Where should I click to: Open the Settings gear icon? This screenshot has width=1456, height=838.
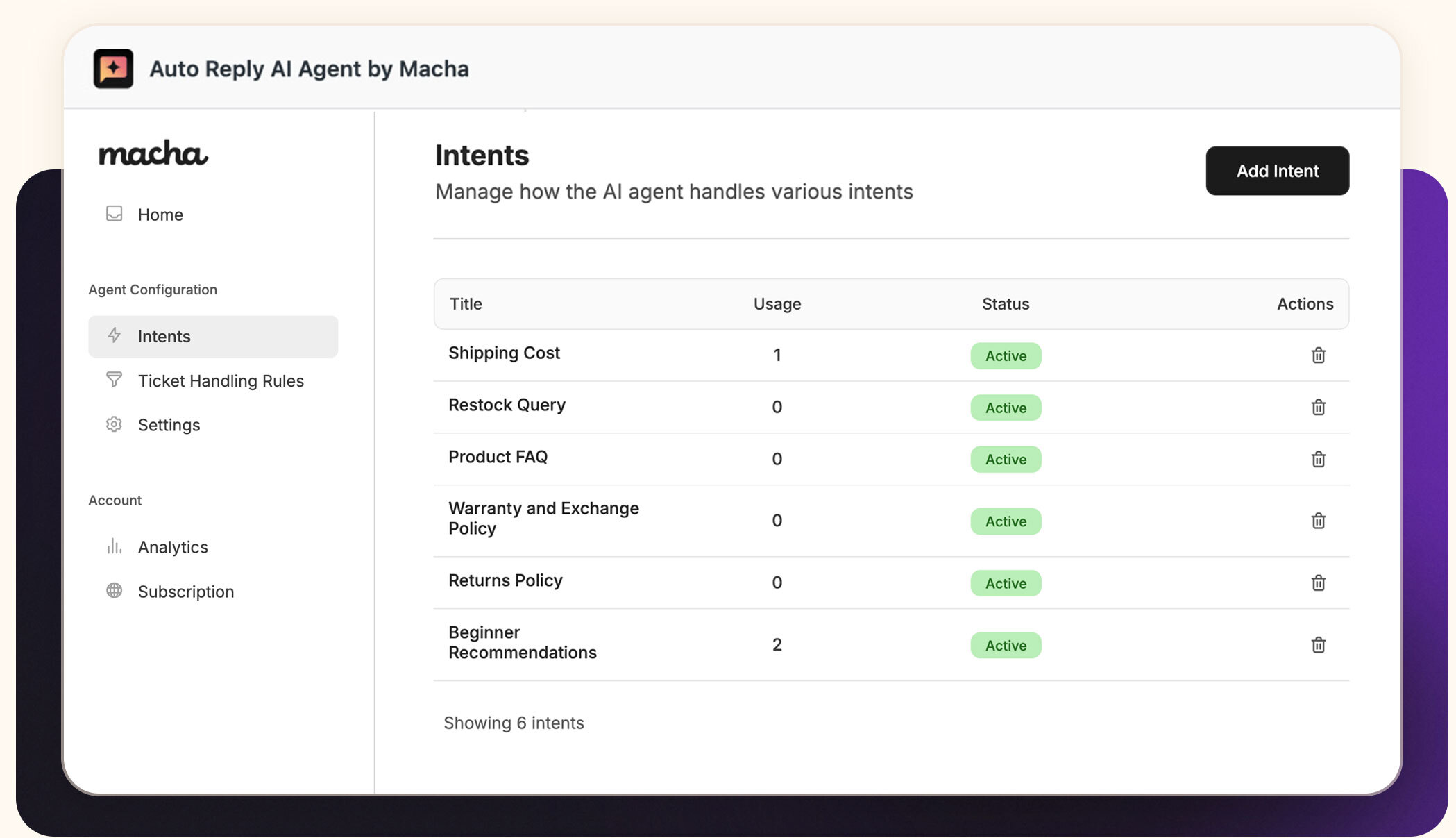point(114,424)
